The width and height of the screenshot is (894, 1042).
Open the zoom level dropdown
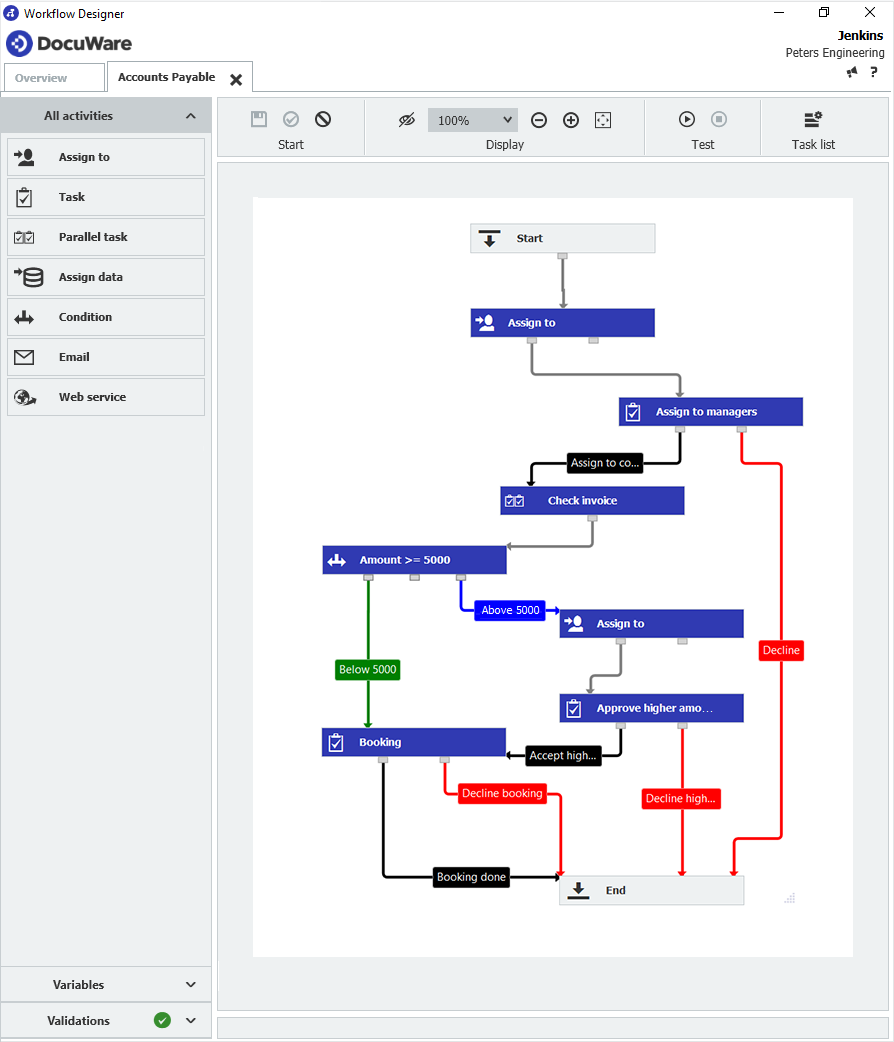(472, 119)
